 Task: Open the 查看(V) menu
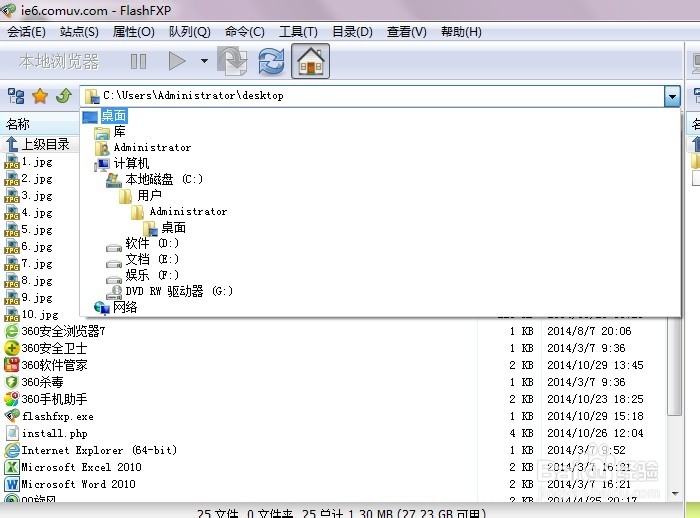[406, 32]
